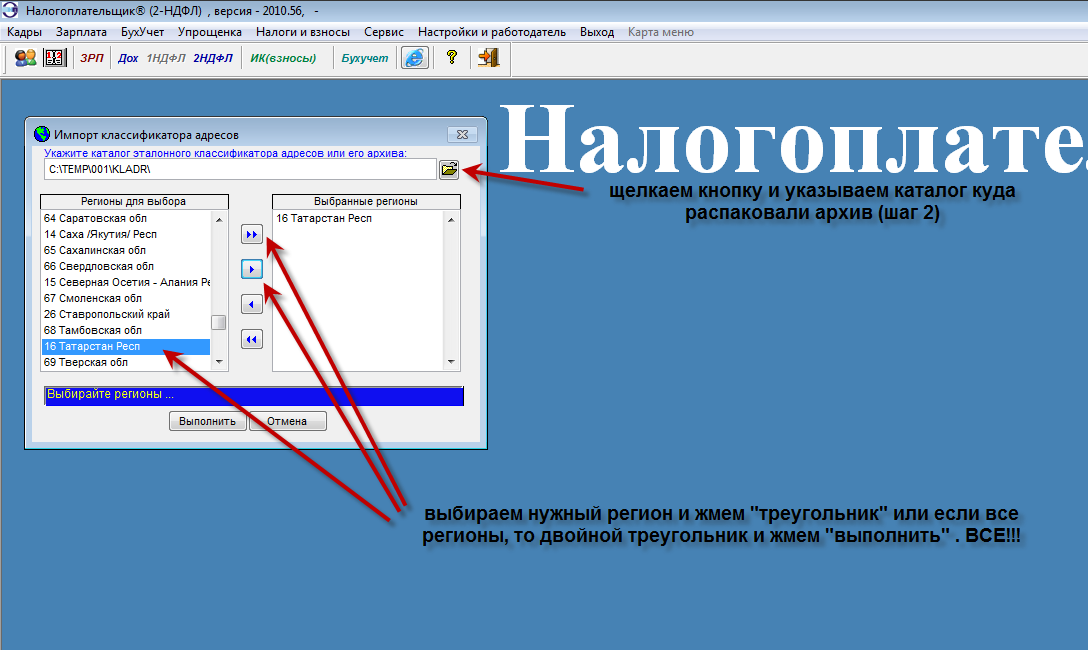Select 65 Сахалинская обл region
Screen dimensions: 1088x650
pyautogui.click(x=126, y=250)
